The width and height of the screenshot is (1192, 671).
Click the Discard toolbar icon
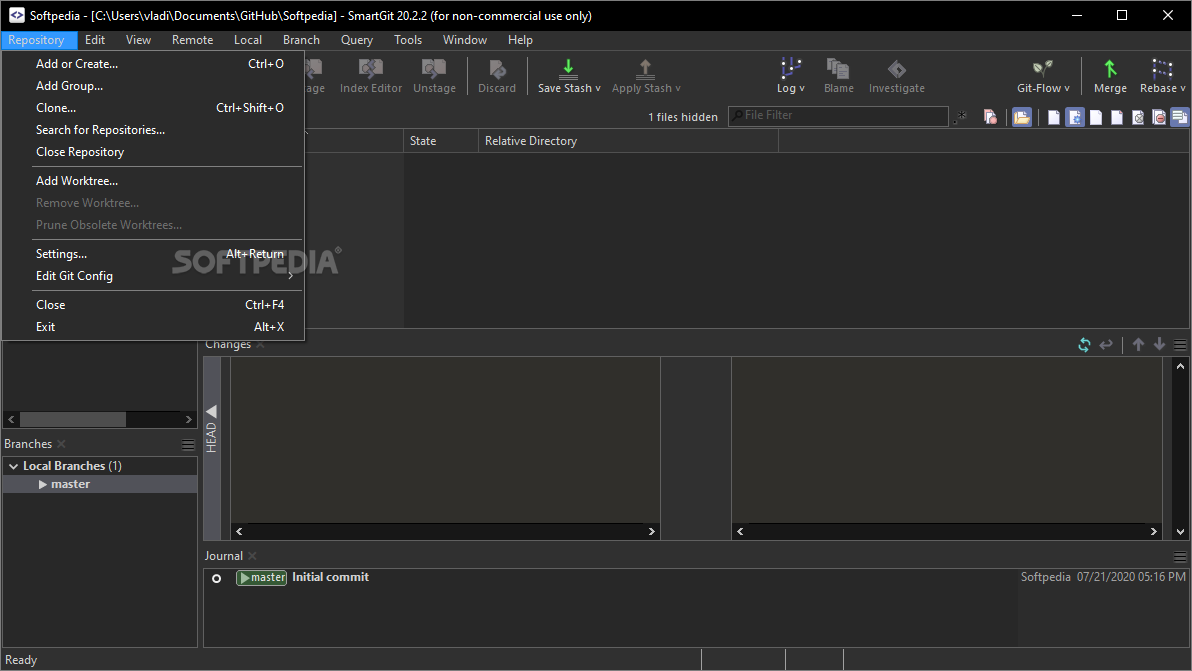point(497,70)
